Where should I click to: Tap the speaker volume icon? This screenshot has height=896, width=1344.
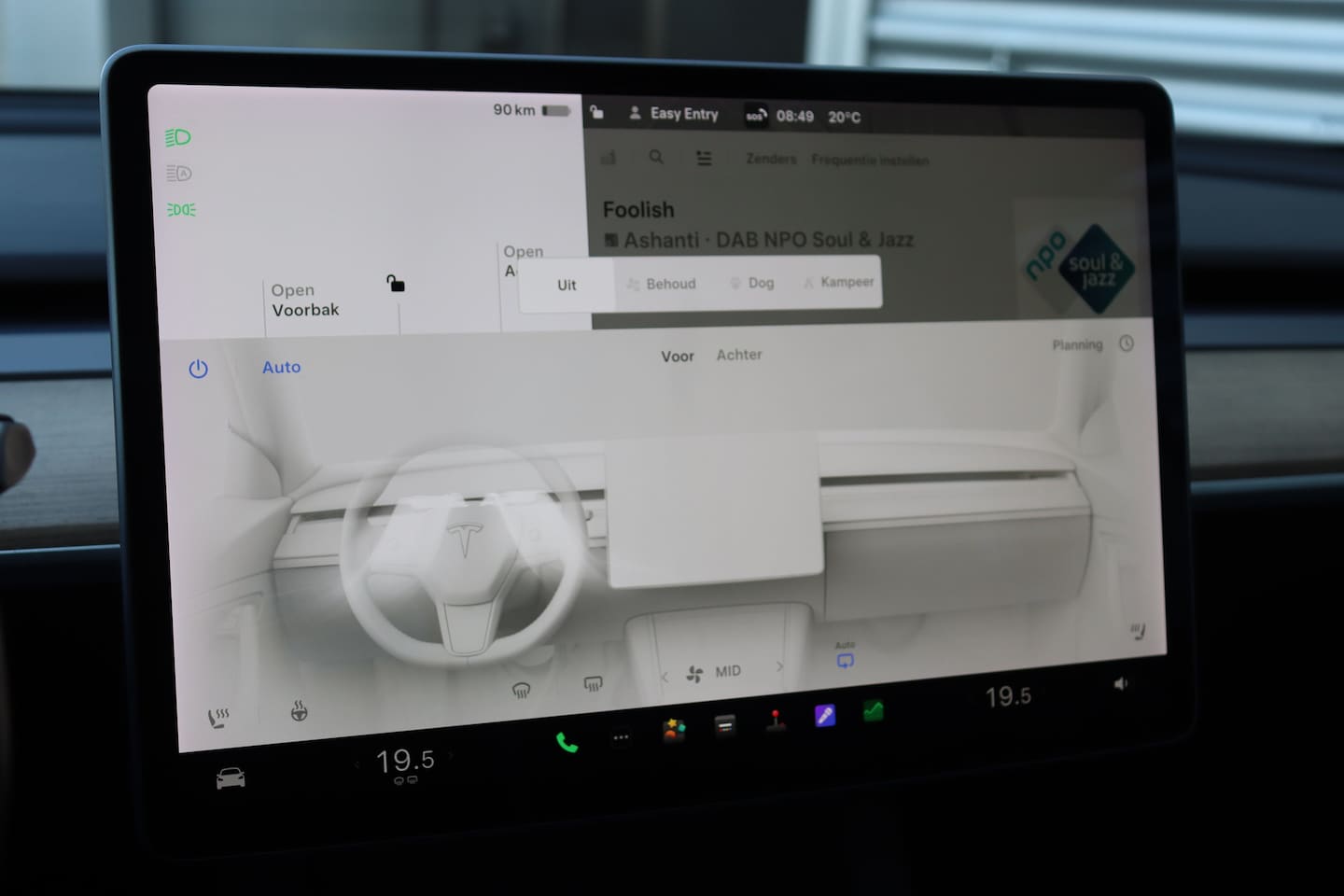tap(1120, 684)
